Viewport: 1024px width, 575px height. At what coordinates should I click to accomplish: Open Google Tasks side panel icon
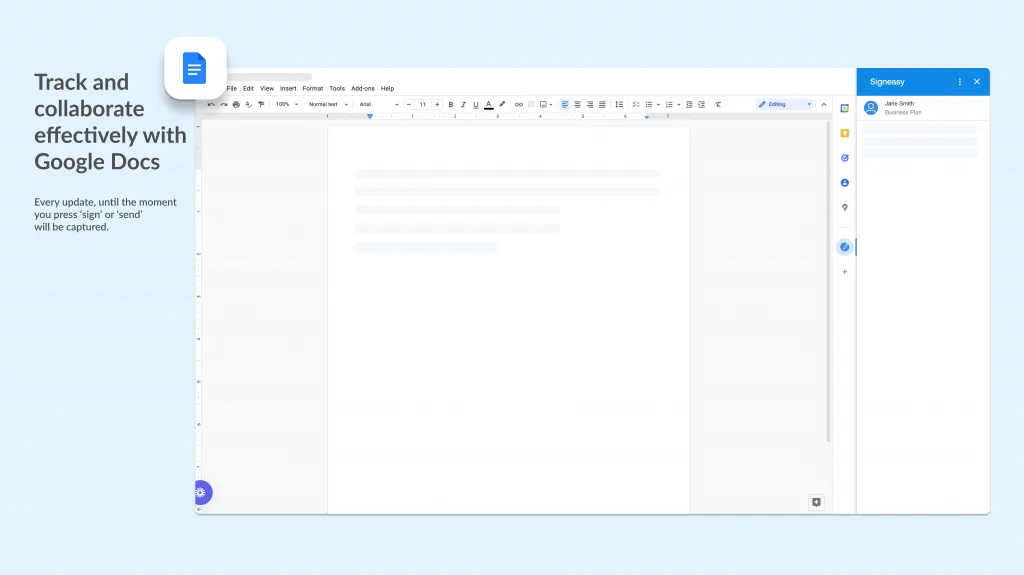(x=844, y=158)
